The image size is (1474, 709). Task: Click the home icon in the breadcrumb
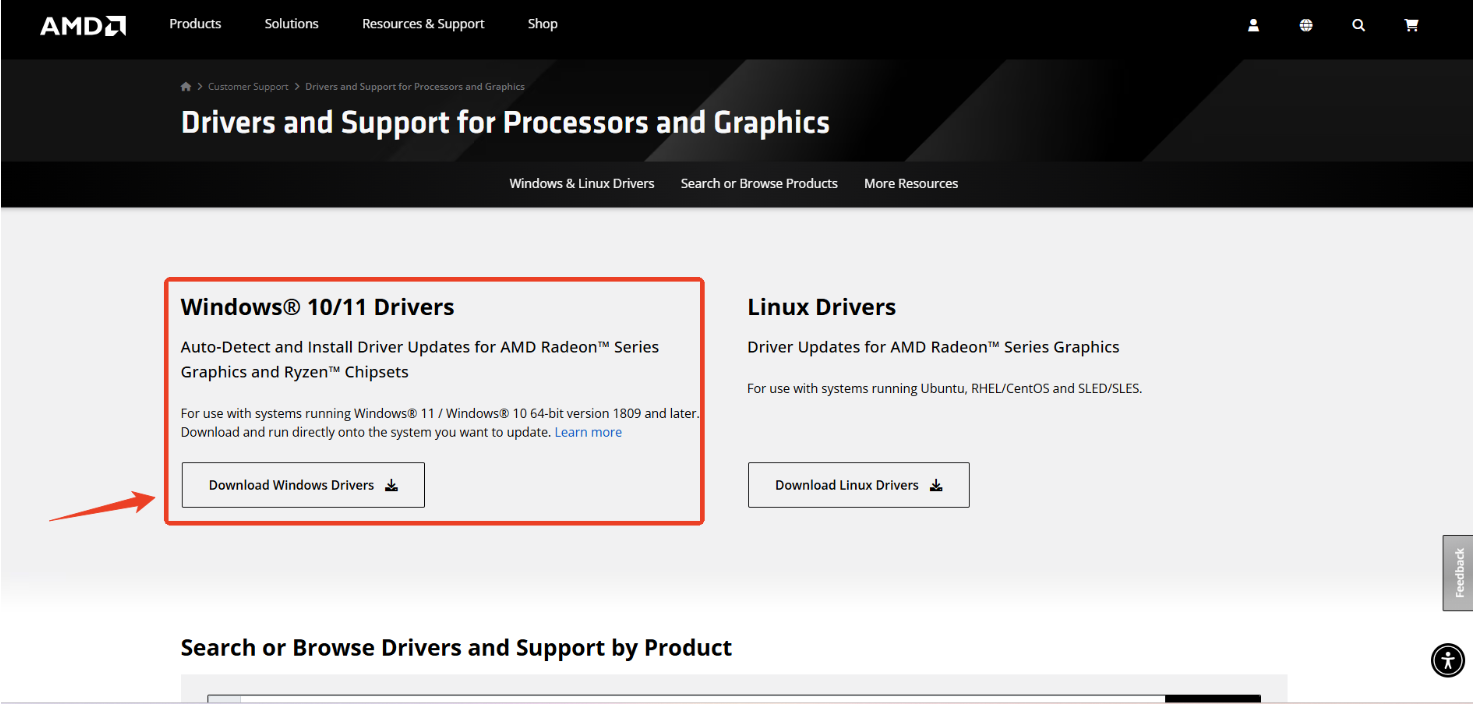point(186,87)
